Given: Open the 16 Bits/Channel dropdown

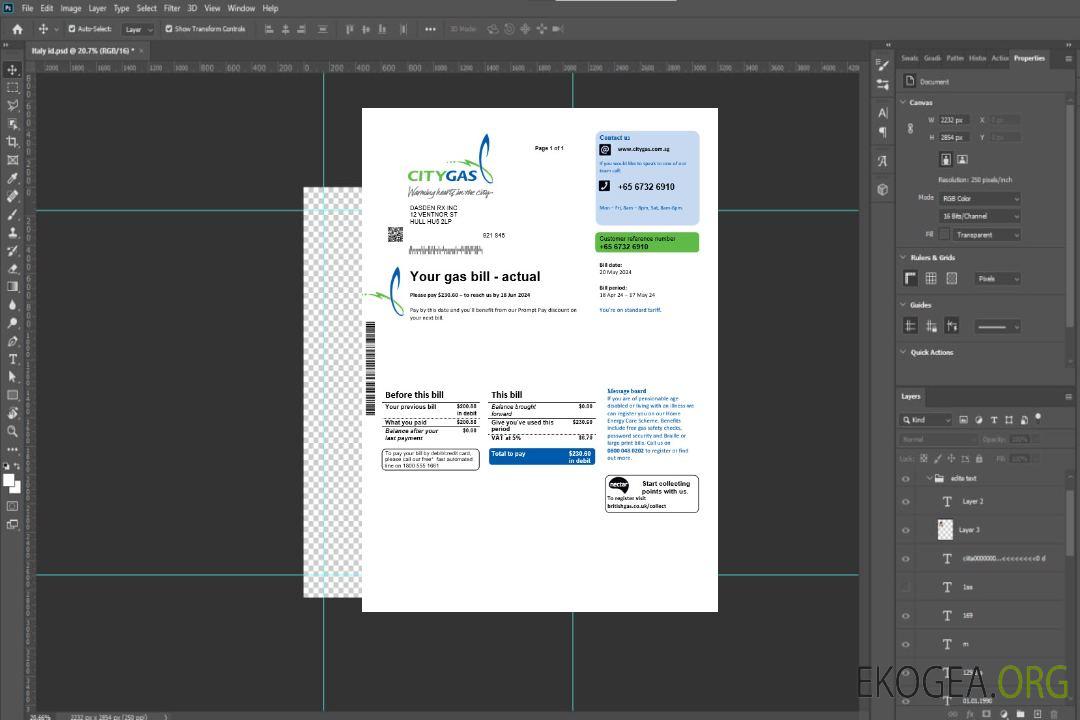Looking at the screenshot, I should 980,216.
